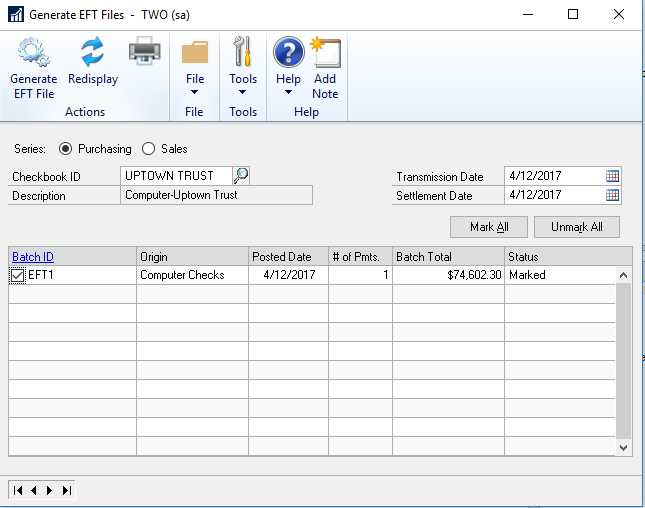Open Checkbook ID lookup magnifier
Image resolution: width=645 pixels, height=508 pixels.
click(241, 176)
